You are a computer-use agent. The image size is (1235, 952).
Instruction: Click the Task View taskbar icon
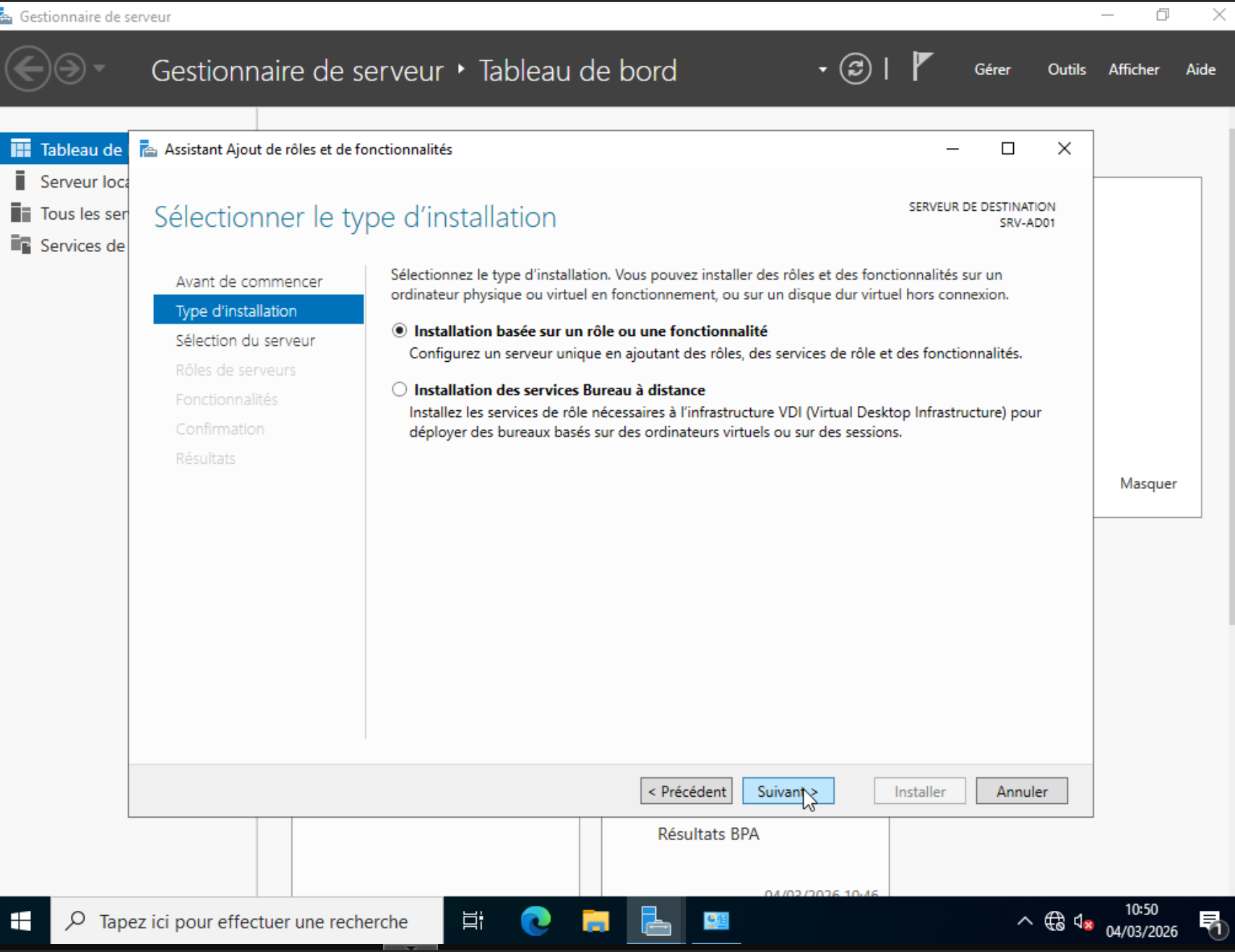pos(473,921)
